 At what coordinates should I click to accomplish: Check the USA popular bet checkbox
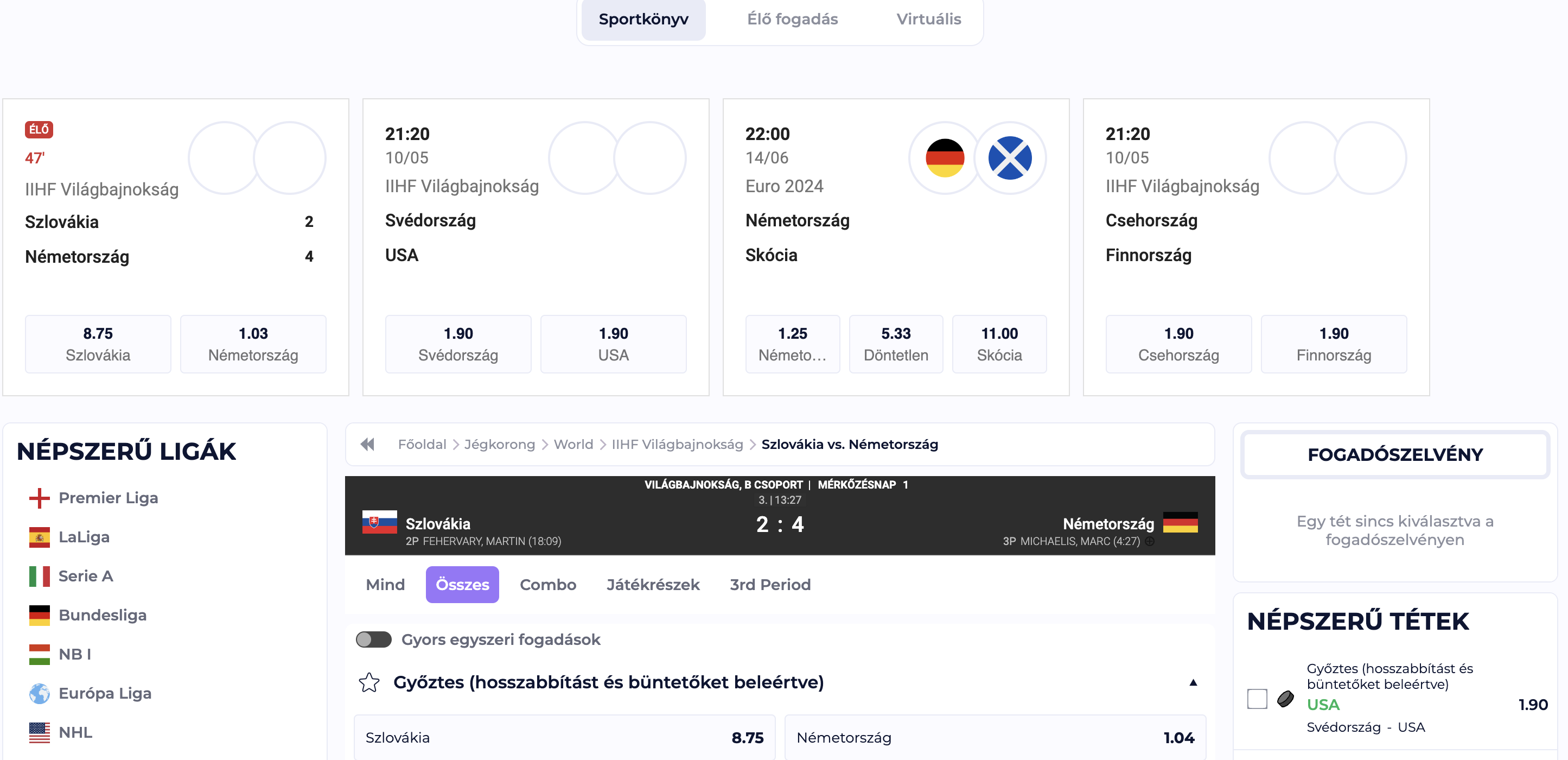tap(1257, 699)
